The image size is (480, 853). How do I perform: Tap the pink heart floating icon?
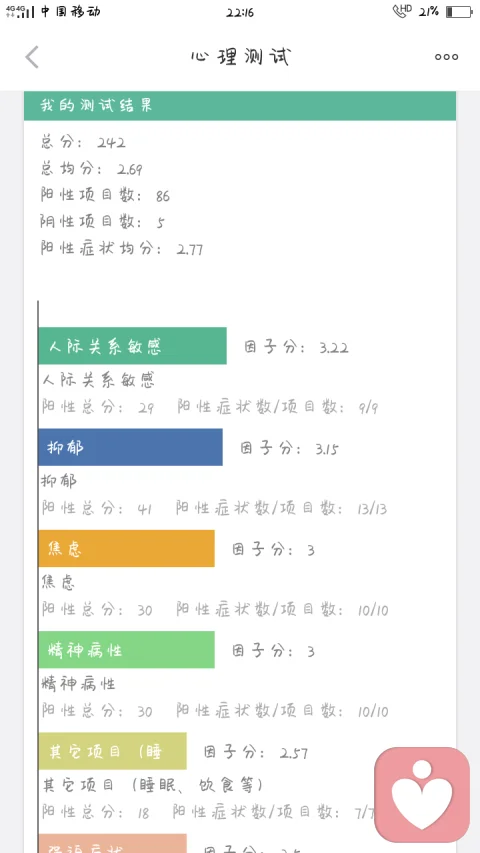pos(422,794)
